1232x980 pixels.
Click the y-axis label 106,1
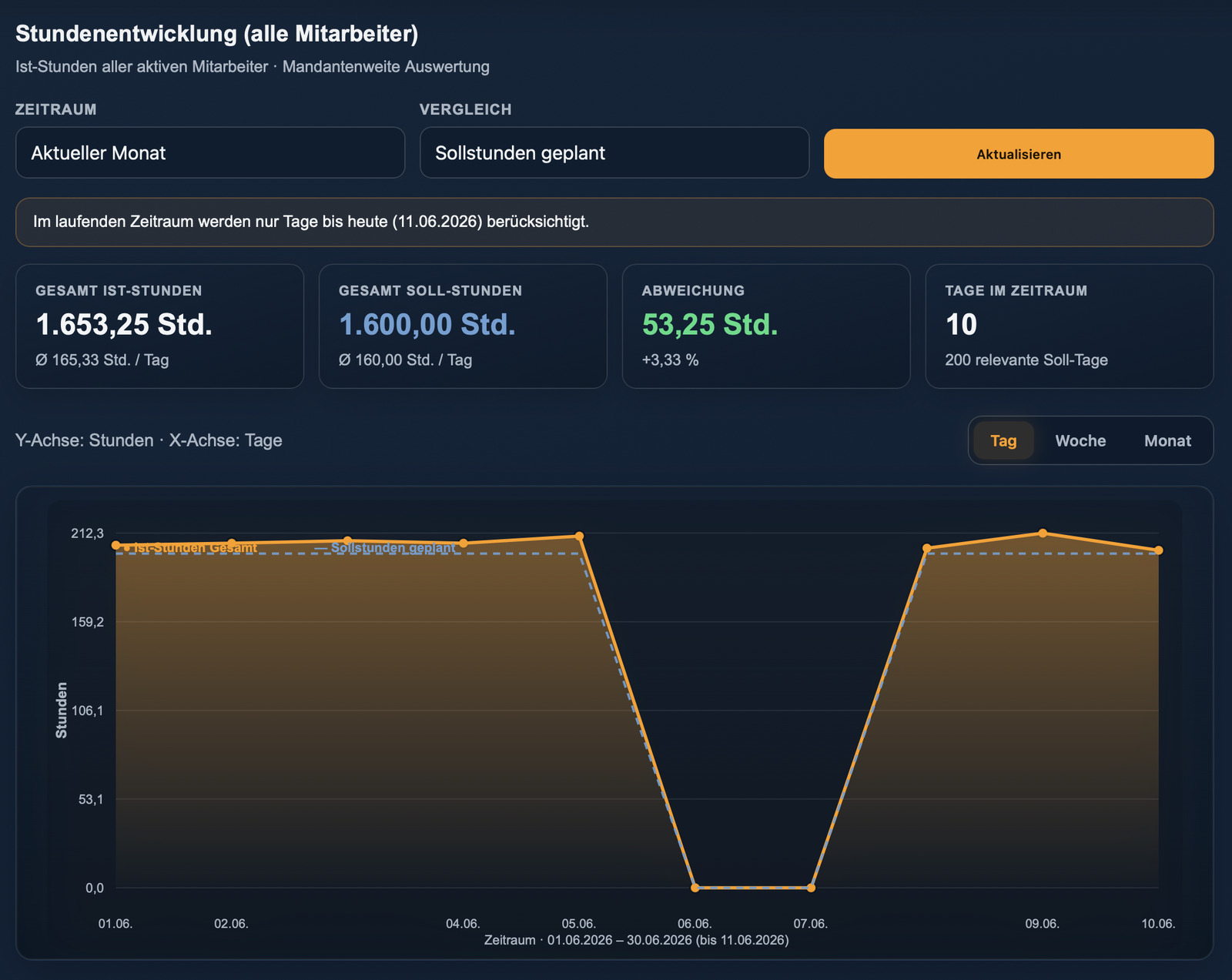(x=87, y=710)
